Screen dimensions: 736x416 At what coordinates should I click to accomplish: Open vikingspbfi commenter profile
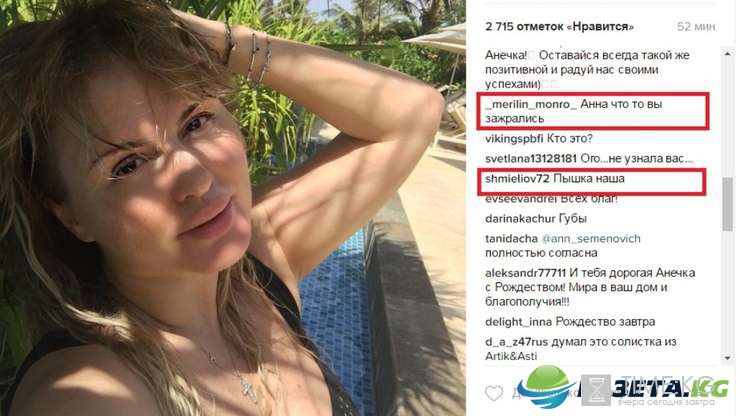tap(514, 139)
